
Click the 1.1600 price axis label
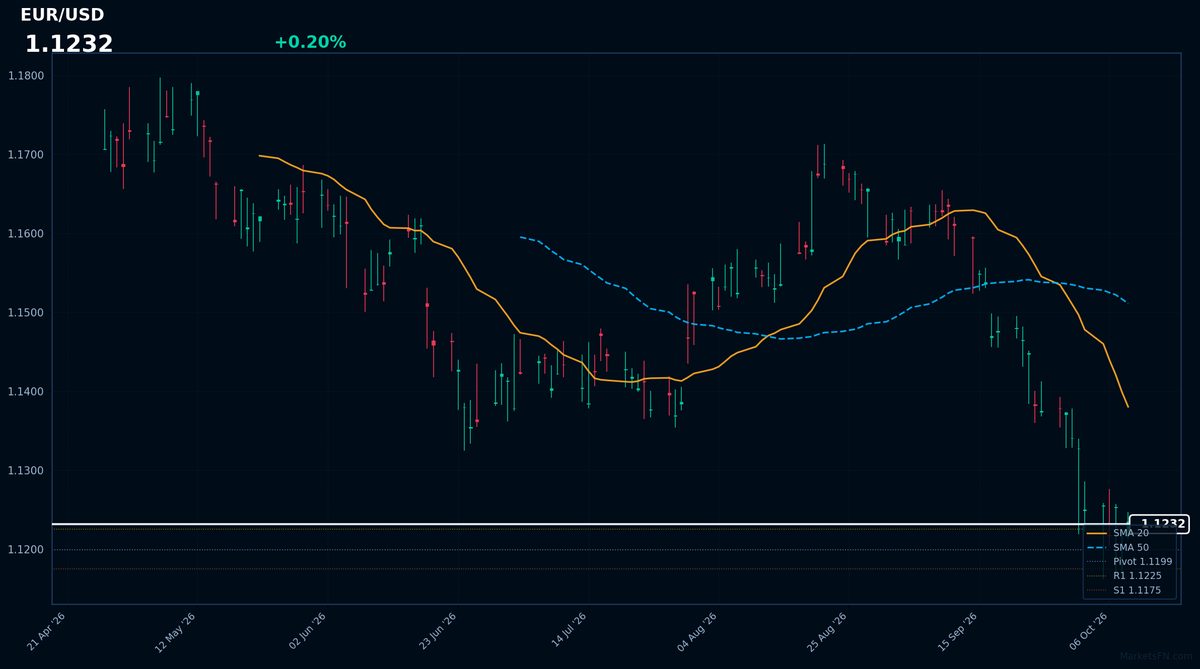[x=26, y=234]
